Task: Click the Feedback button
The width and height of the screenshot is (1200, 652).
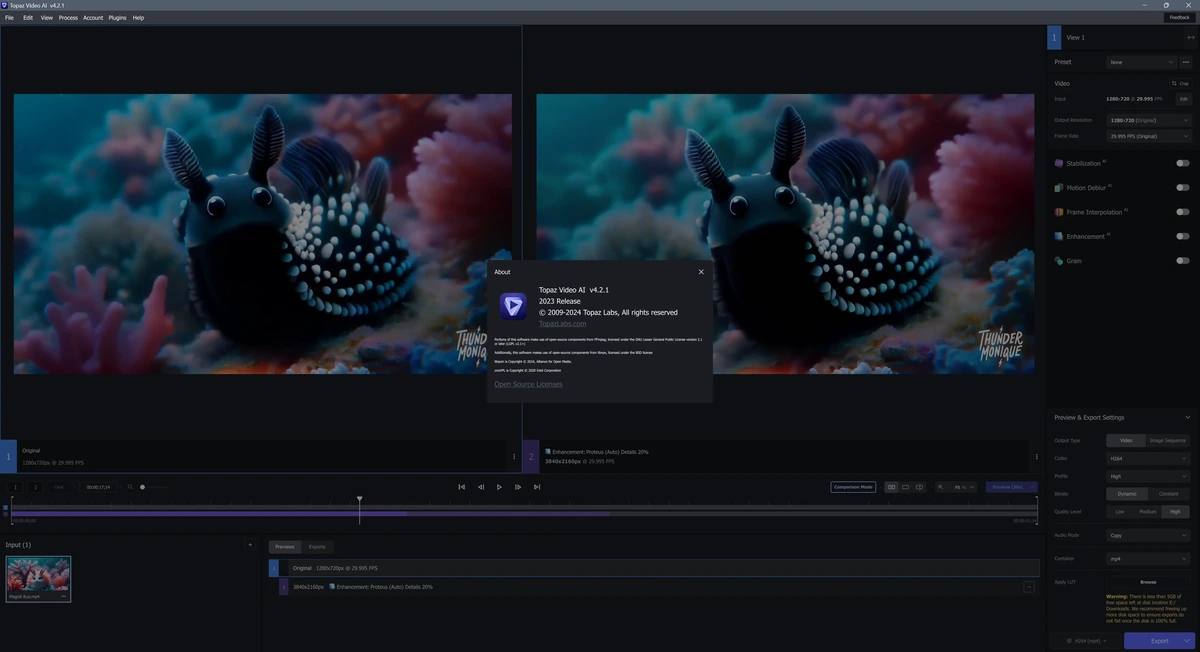Action: point(1179,17)
